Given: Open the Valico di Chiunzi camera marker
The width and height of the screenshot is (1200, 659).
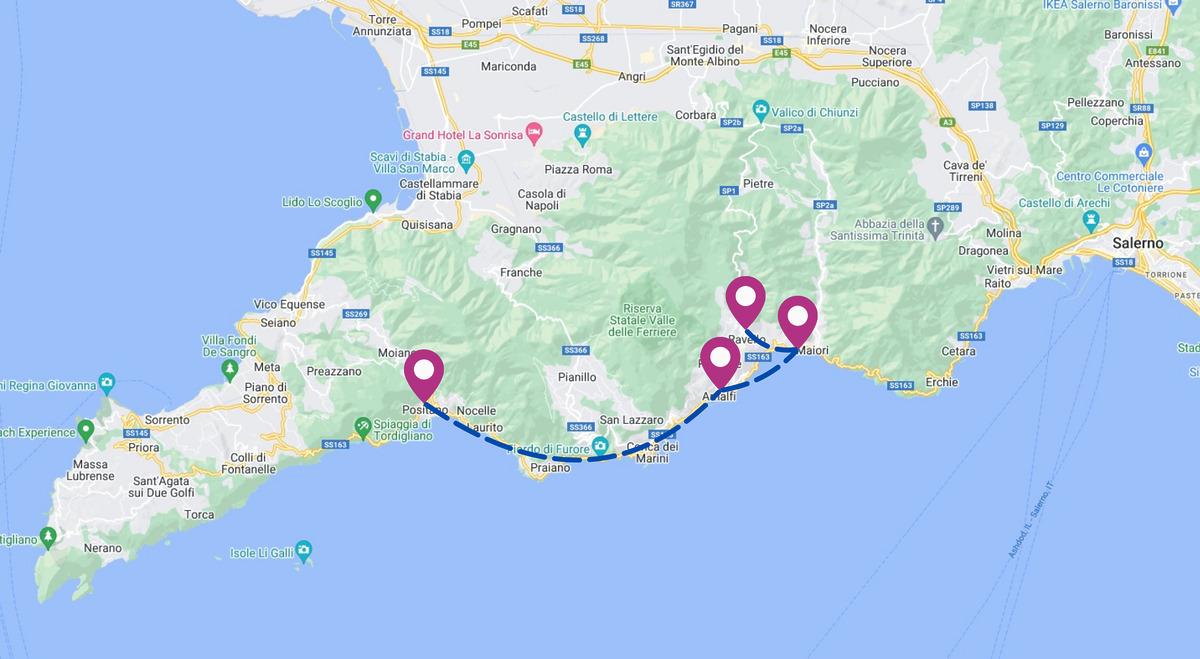Looking at the screenshot, I should [761, 108].
